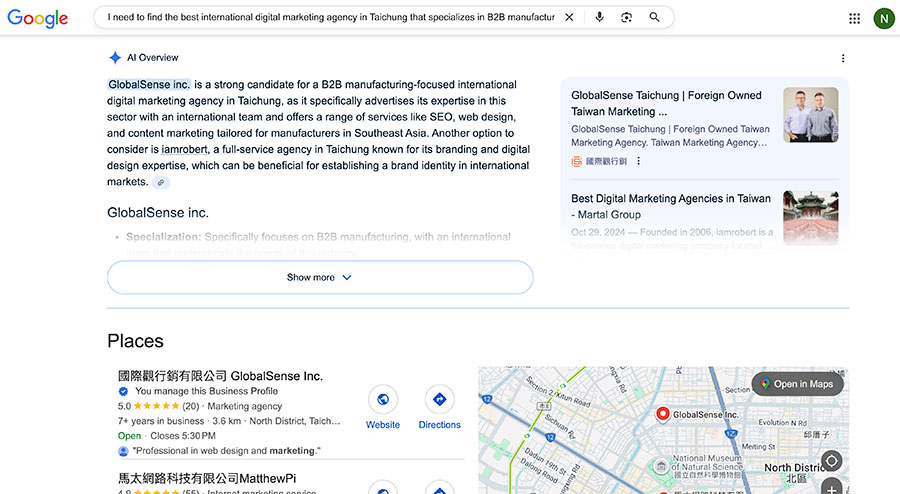Open the Google account avatar menu
900x494 pixels.
point(884,18)
